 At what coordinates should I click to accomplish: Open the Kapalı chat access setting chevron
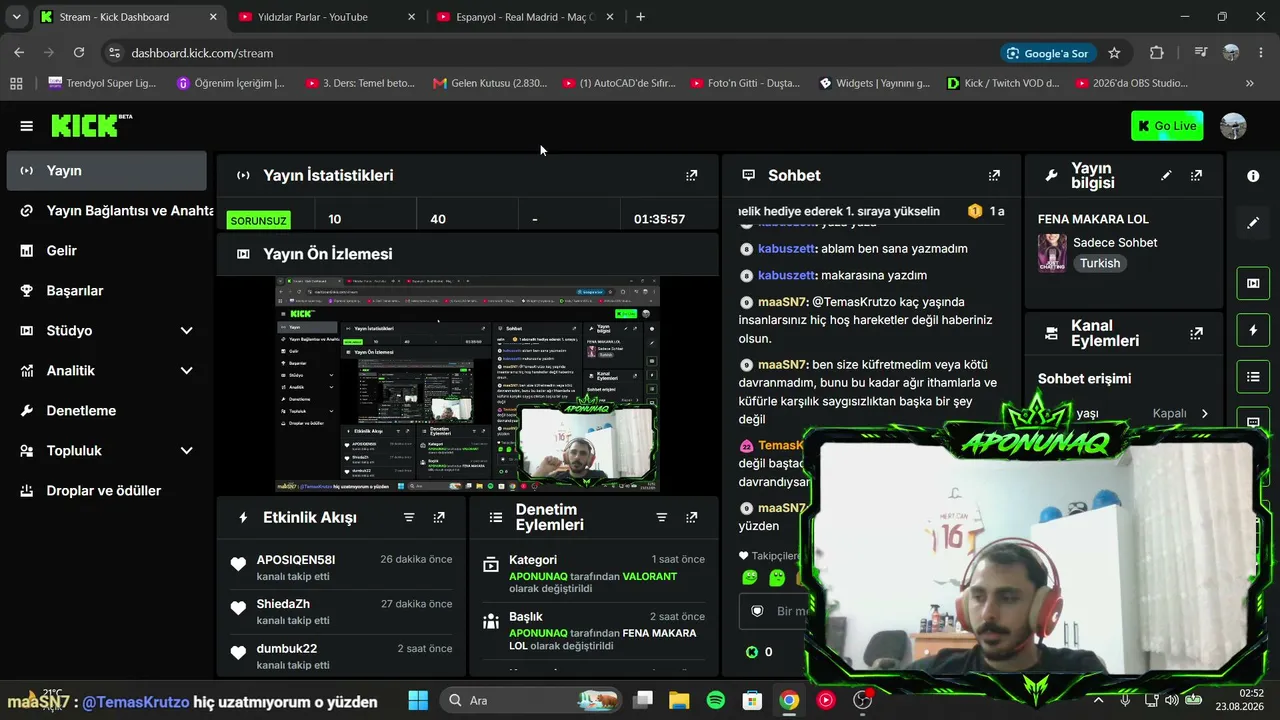[1204, 413]
